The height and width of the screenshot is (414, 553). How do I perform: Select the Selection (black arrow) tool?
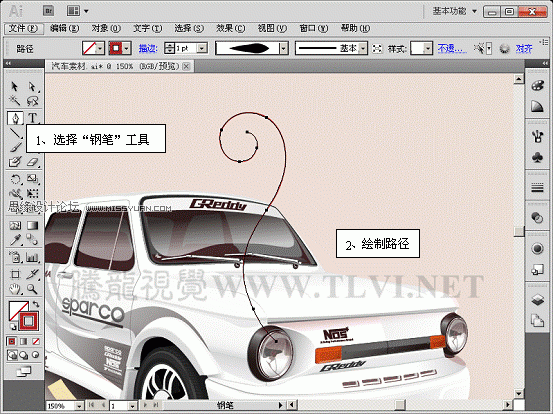pyautogui.click(x=14, y=87)
